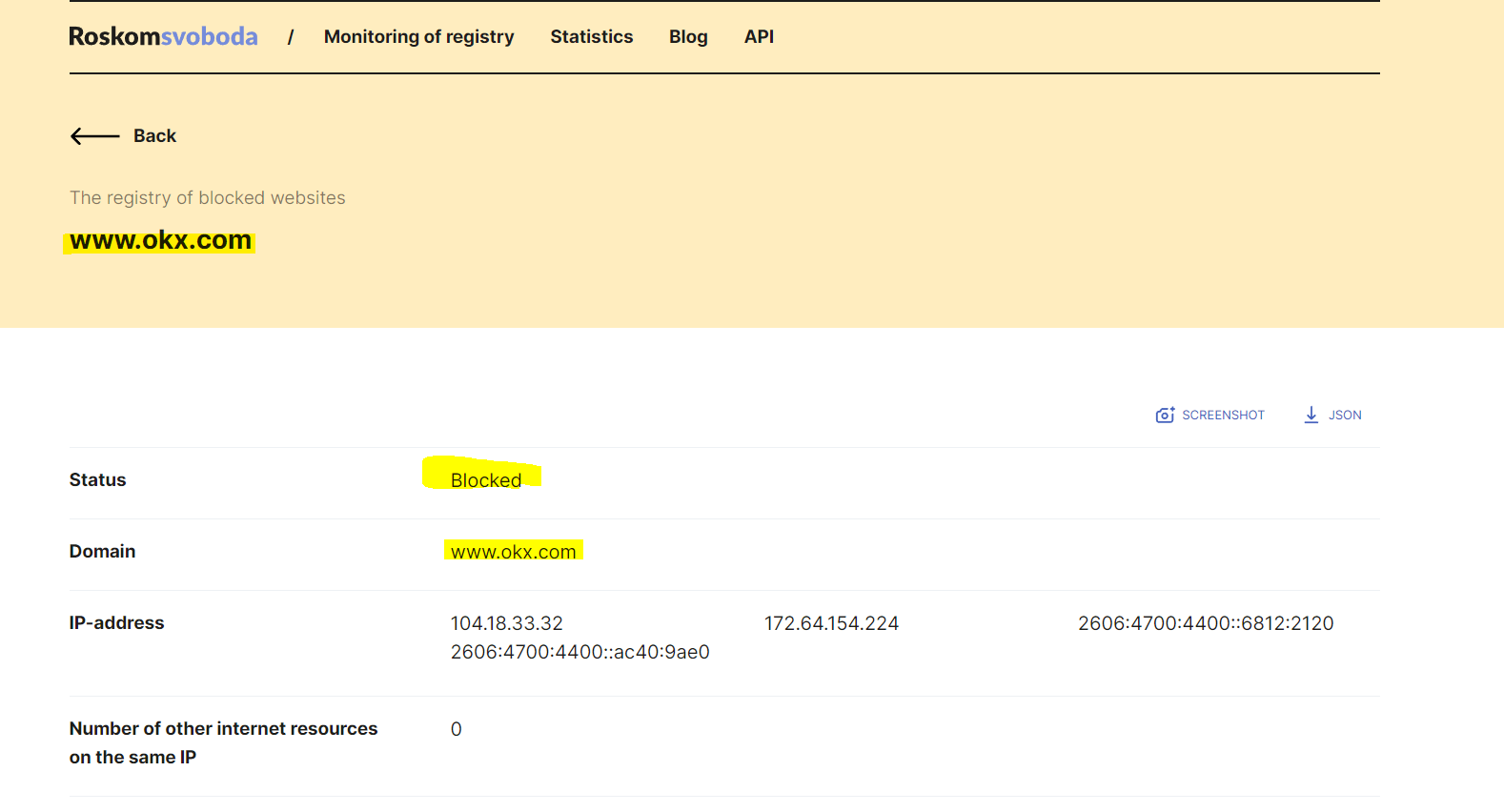This screenshot has width=1504, height=812.
Task: Click IPv6 address ending in 6812:2120
Action: tap(1205, 623)
